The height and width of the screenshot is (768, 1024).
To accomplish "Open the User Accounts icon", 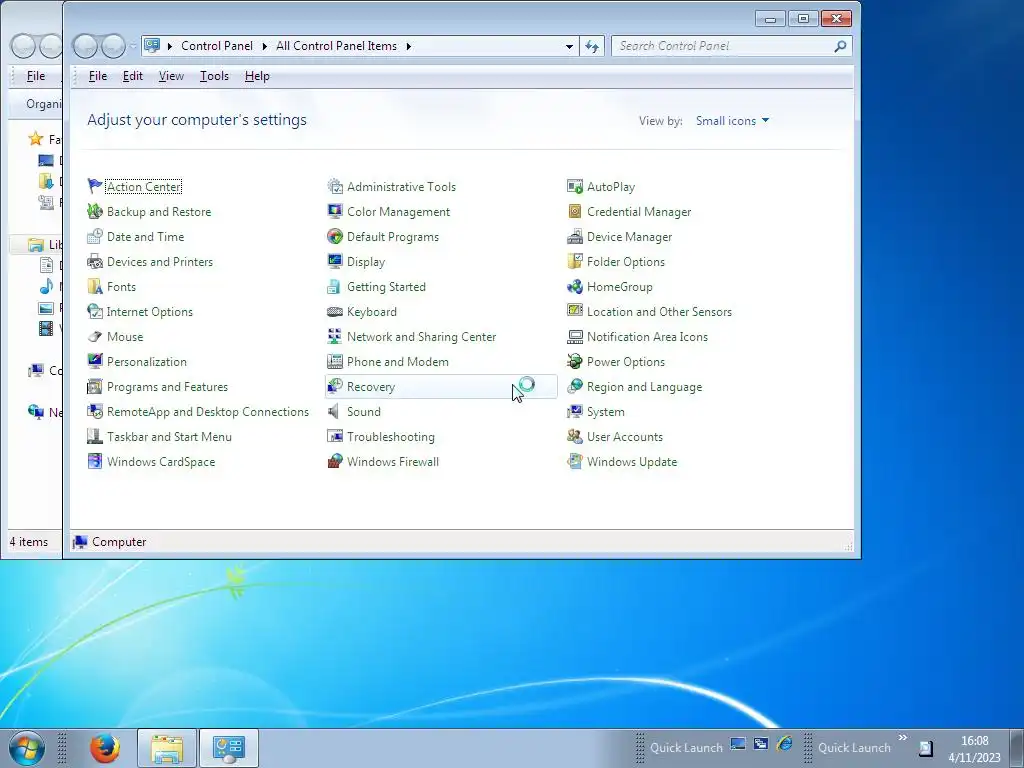I will pyautogui.click(x=575, y=437).
